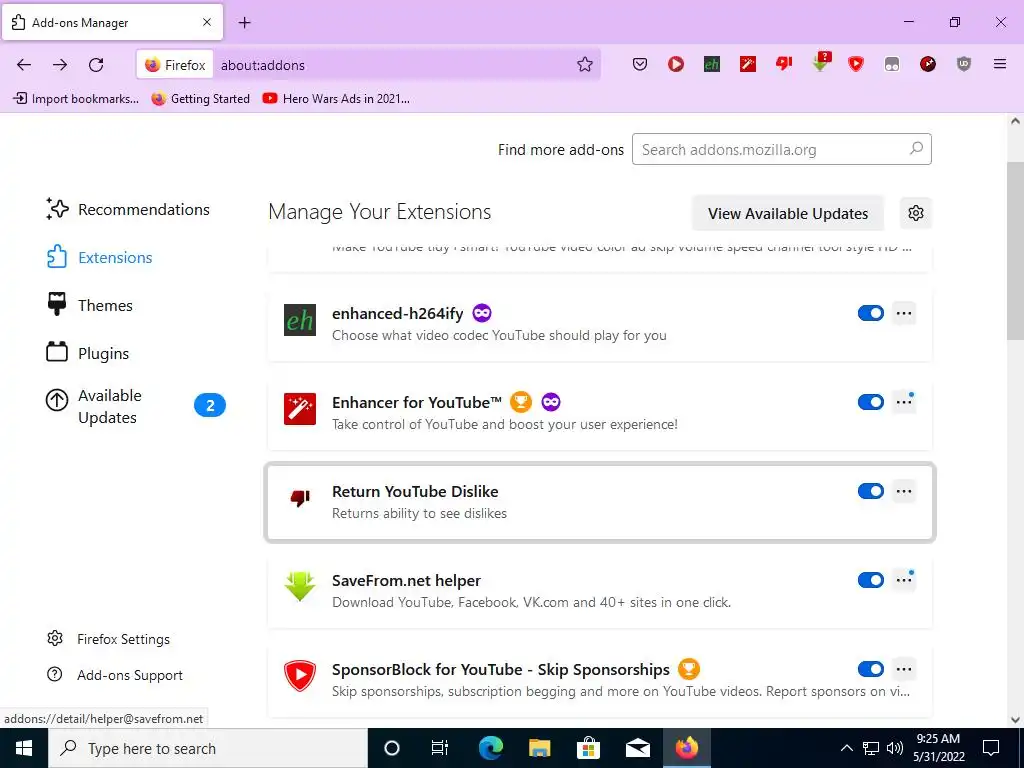Open the notification center icon
The width and height of the screenshot is (1024, 768).
click(991, 748)
